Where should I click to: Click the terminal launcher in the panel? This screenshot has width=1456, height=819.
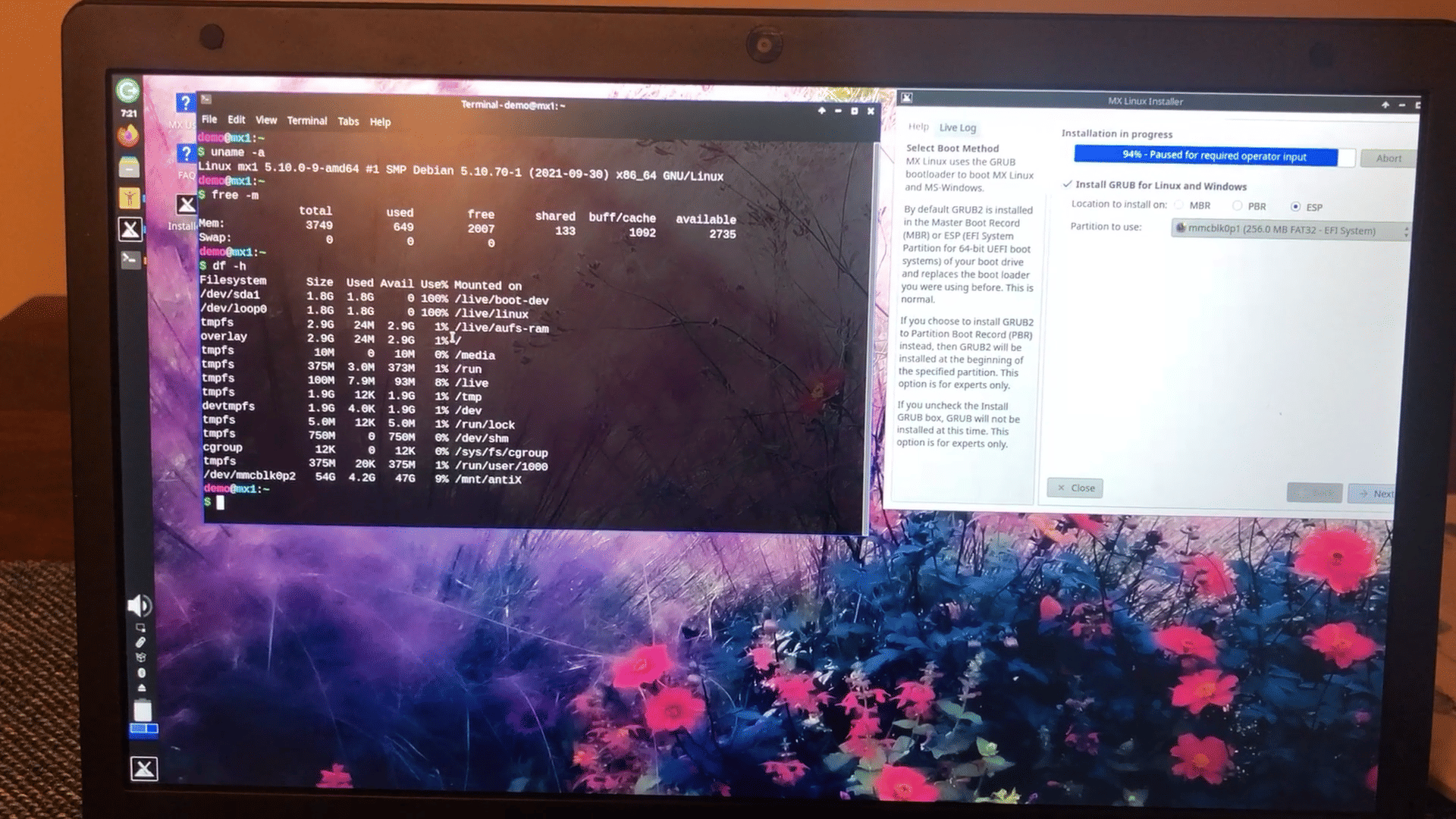(x=130, y=260)
